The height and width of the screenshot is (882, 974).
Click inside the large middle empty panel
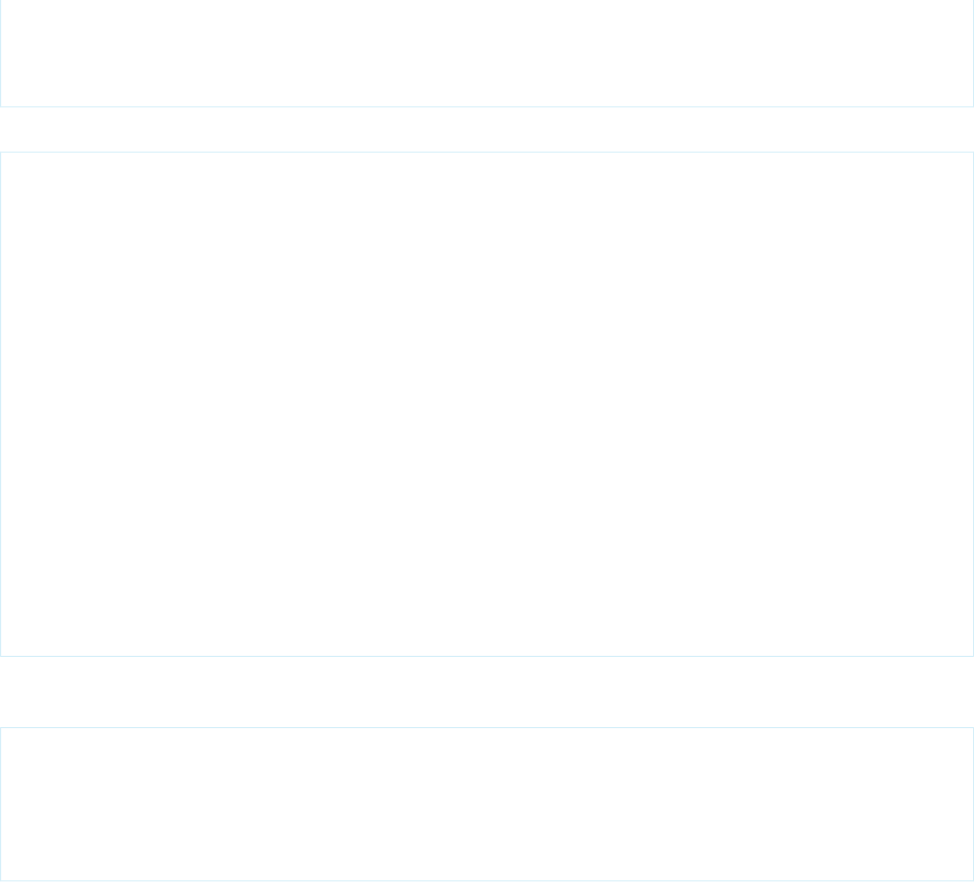point(487,404)
